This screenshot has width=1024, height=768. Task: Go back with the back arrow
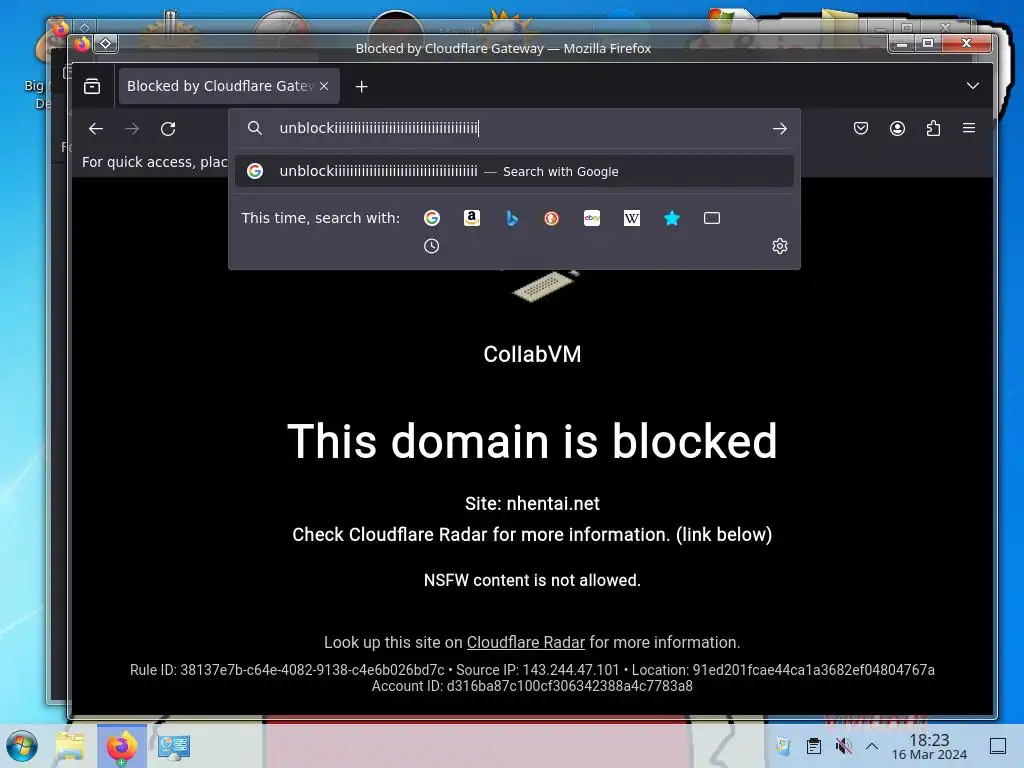click(x=96, y=129)
